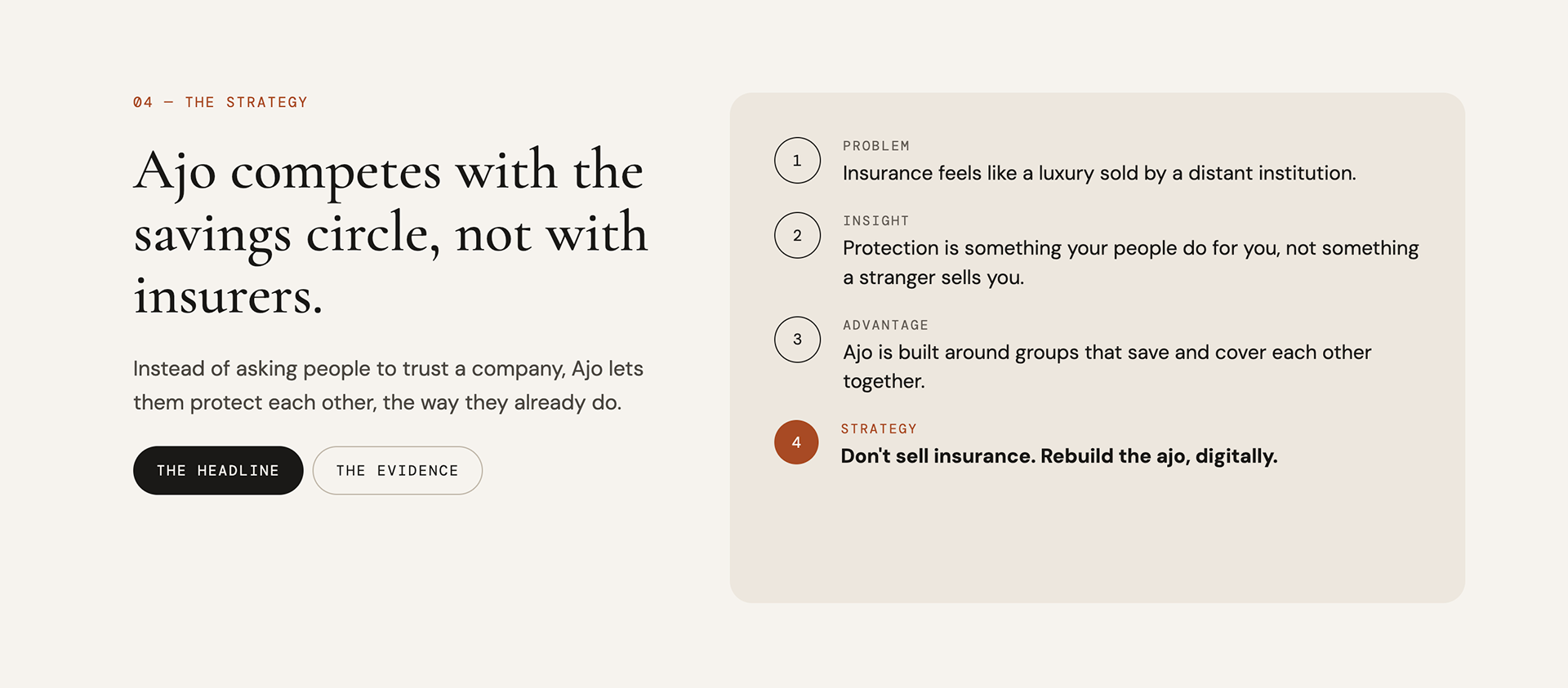Click the step 1 circle icon
The width and height of the screenshot is (1568, 688).
(797, 160)
